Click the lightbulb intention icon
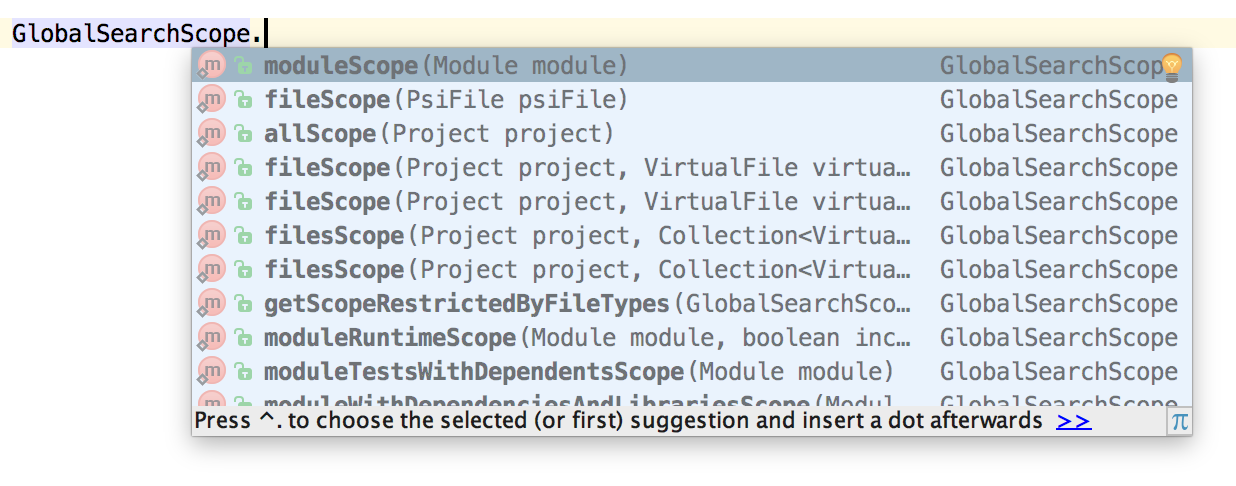Image resolution: width=1236 pixels, height=486 pixels. pos(1171,66)
